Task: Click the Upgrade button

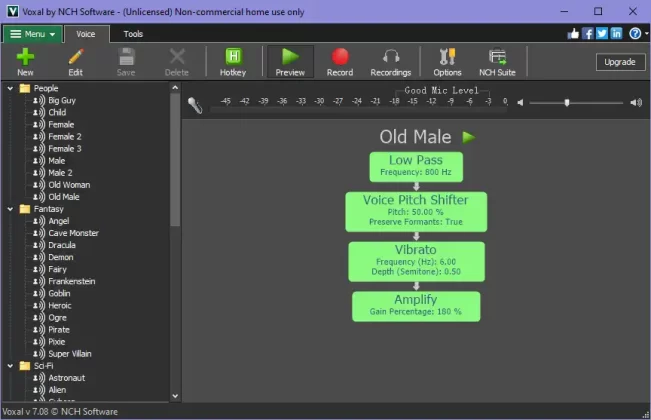Action: 620,62
